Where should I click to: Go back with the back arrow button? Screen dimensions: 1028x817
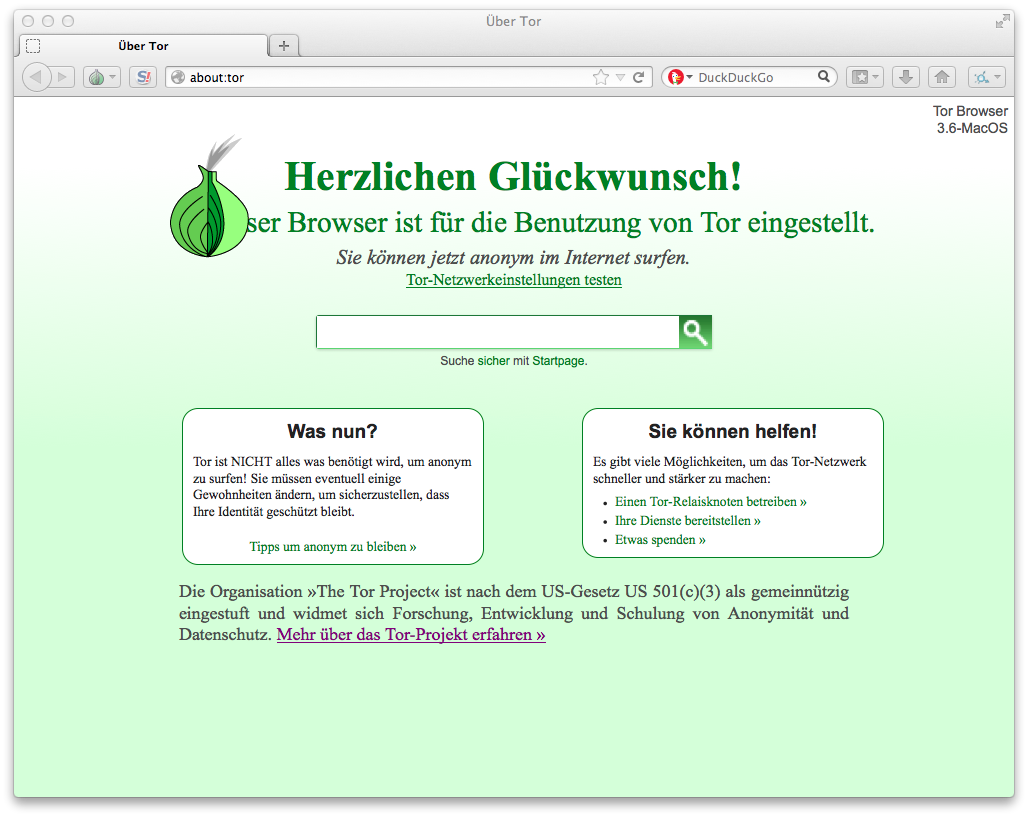point(37,77)
